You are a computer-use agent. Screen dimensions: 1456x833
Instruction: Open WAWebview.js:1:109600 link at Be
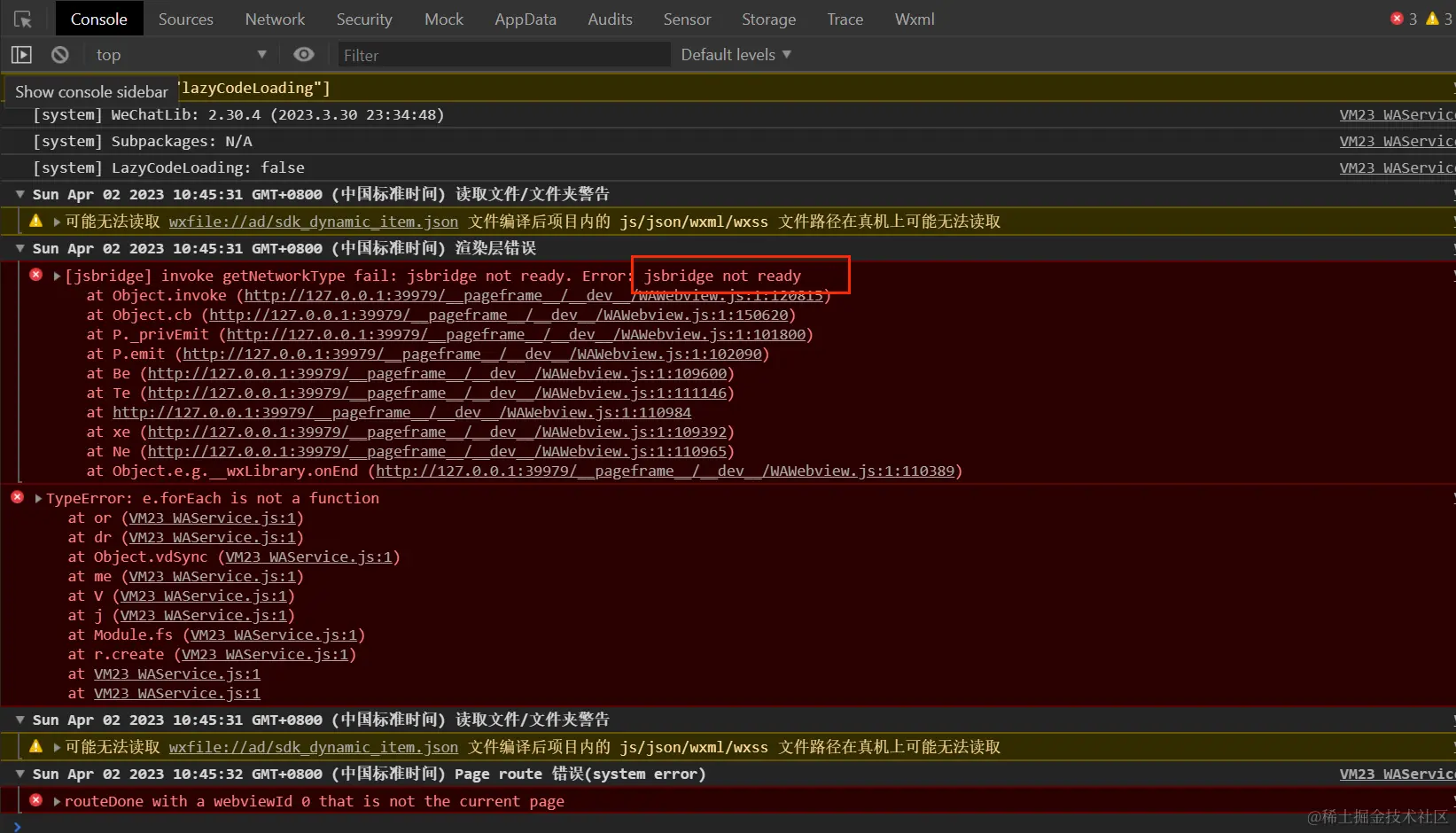(x=438, y=373)
